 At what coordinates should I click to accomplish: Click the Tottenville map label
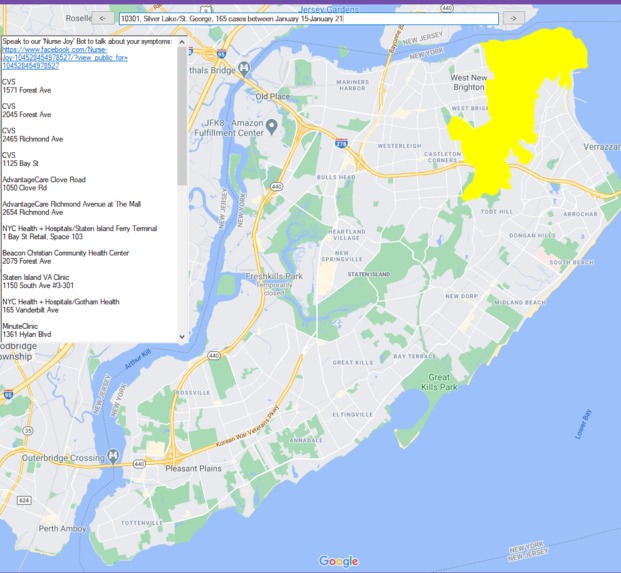[x=142, y=523]
